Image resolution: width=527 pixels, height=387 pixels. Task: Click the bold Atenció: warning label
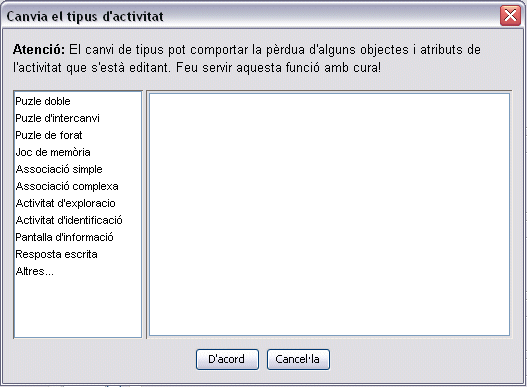point(39,50)
